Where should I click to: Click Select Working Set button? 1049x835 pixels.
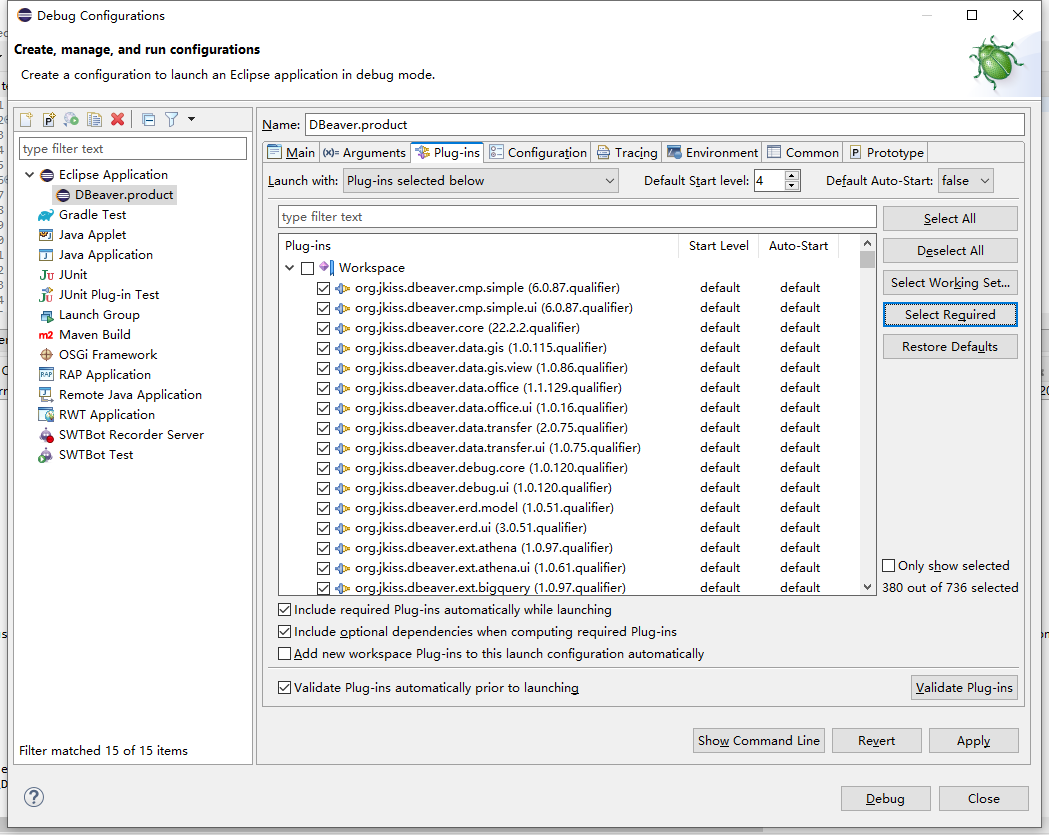(950, 283)
